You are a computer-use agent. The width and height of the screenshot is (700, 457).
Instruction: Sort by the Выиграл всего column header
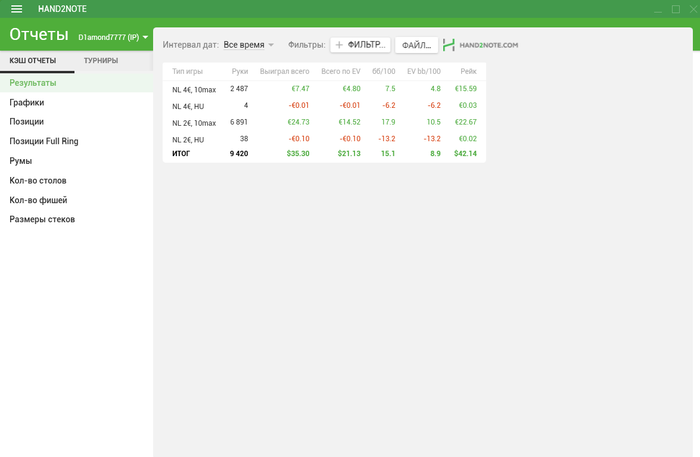coord(284,71)
